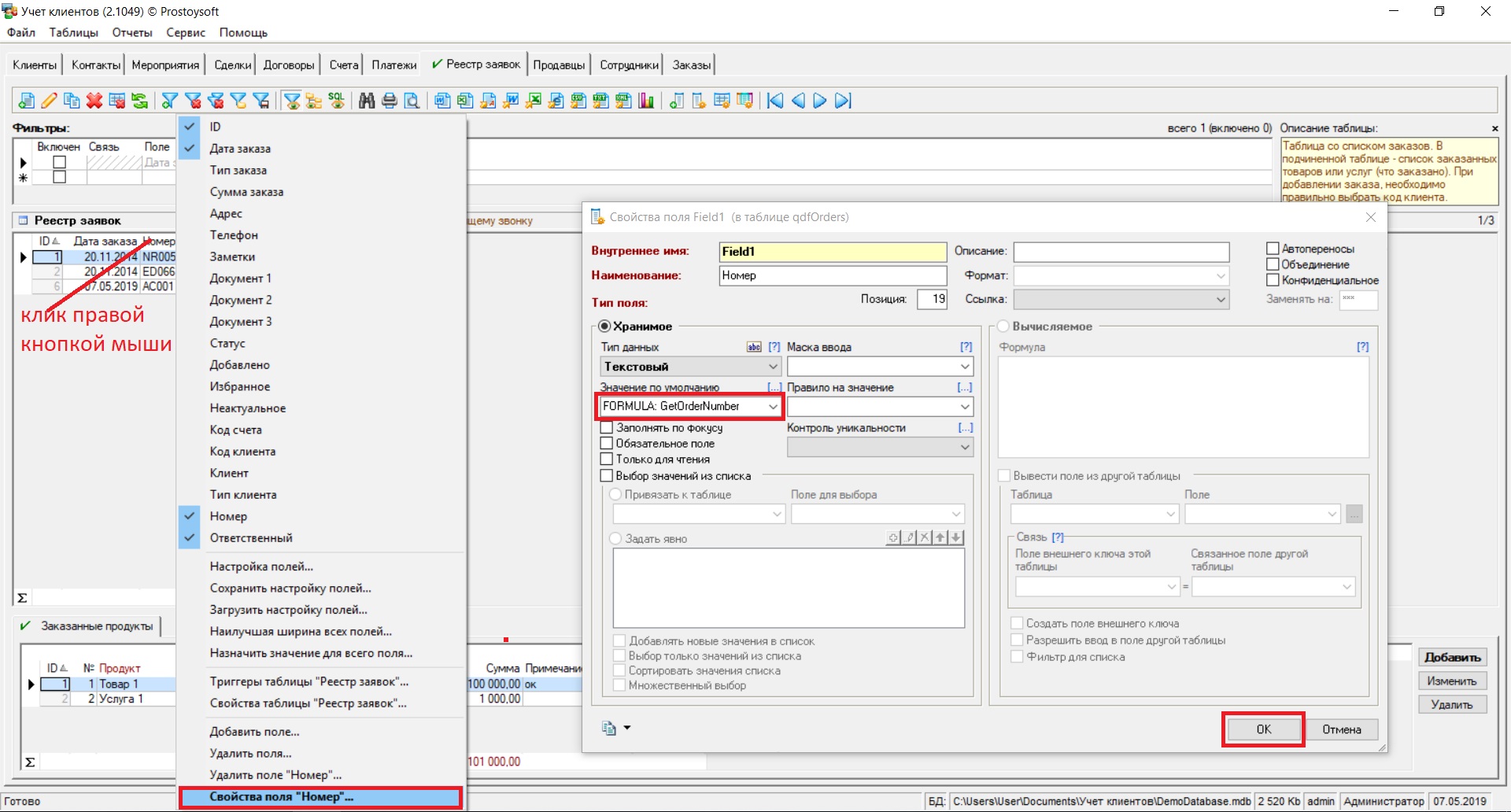The image size is (1511, 812).
Task: Click the TXT export icon
Action: [601, 101]
